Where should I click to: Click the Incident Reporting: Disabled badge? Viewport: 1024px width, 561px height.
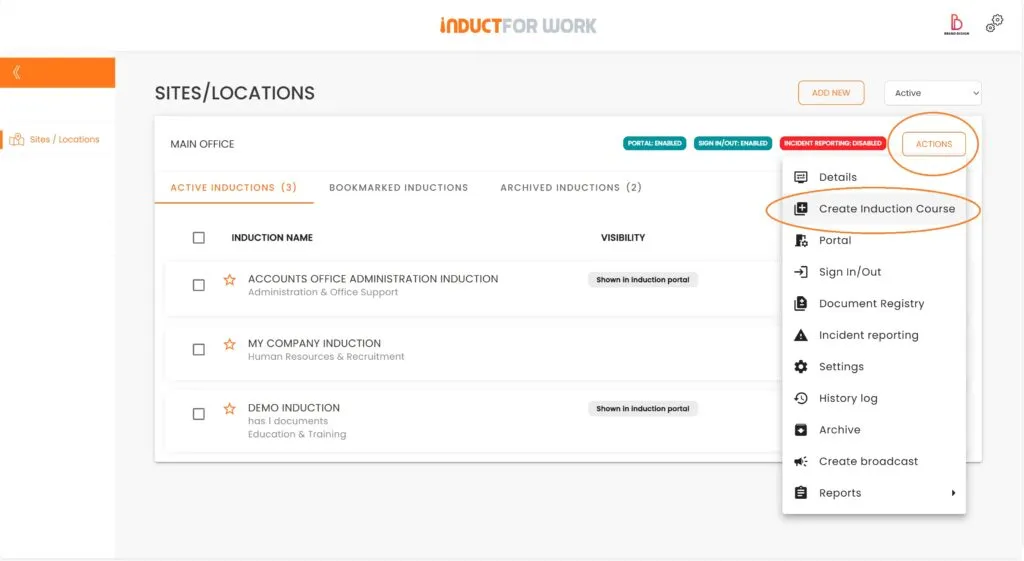833,143
